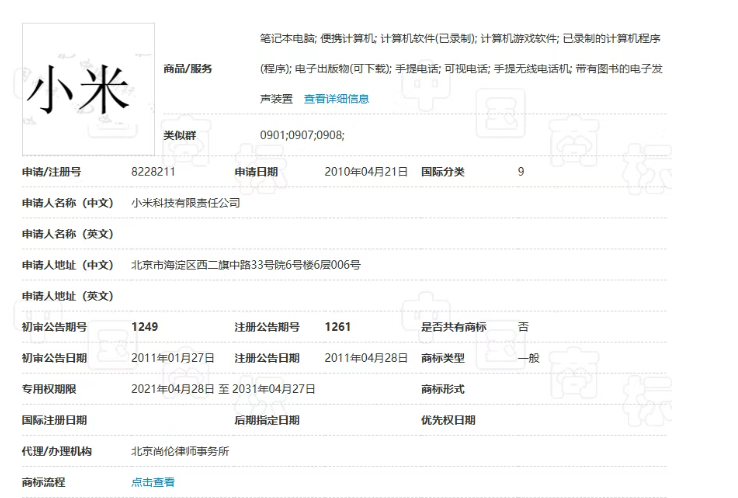This screenshot has width=738, height=498.
Task: Click the 点击查看 trademark process link
Action: tap(153, 482)
